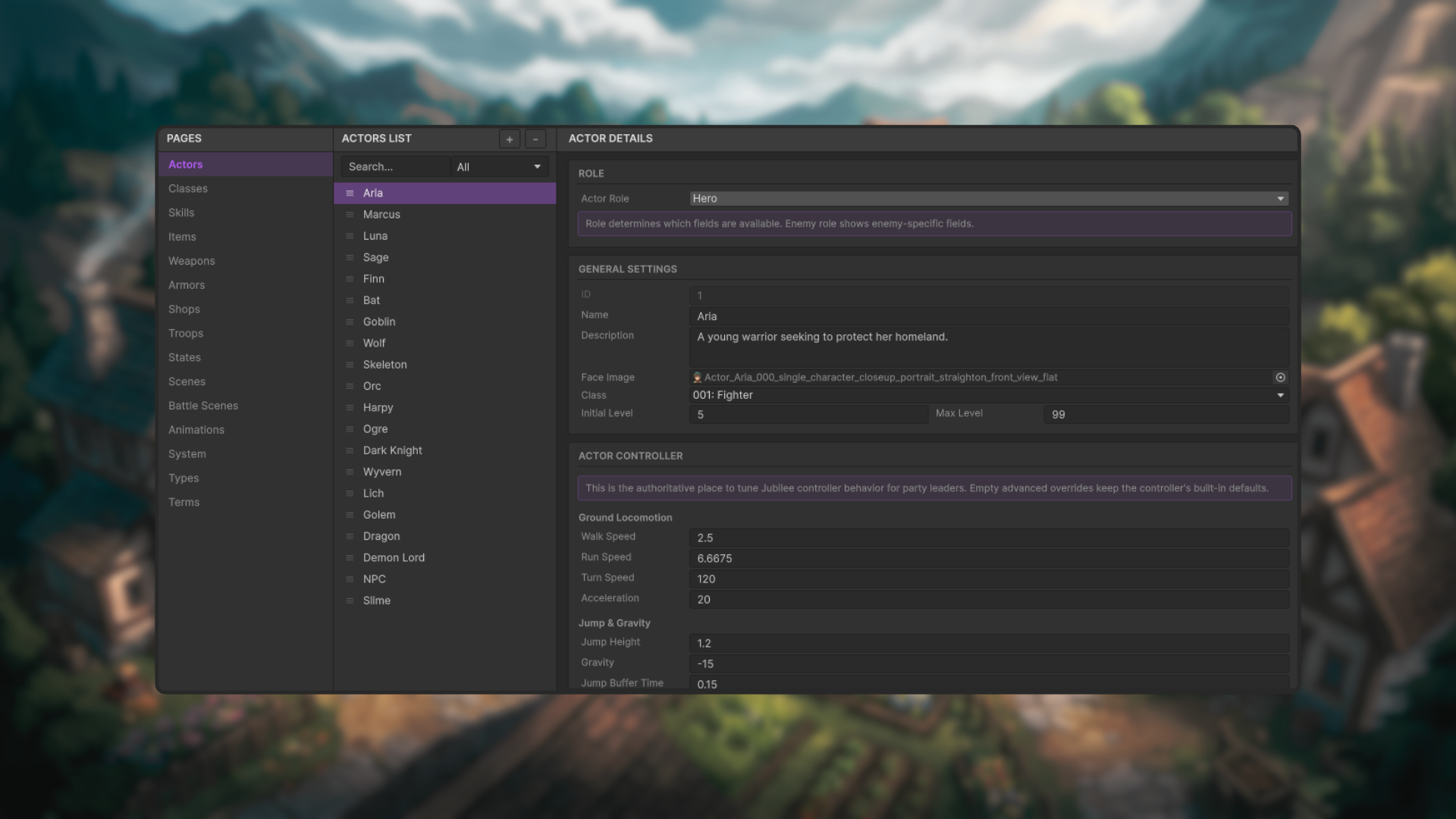Click the drag handle beside Slime
The width and height of the screenshot is (1456, 819).
click(350, 601)
